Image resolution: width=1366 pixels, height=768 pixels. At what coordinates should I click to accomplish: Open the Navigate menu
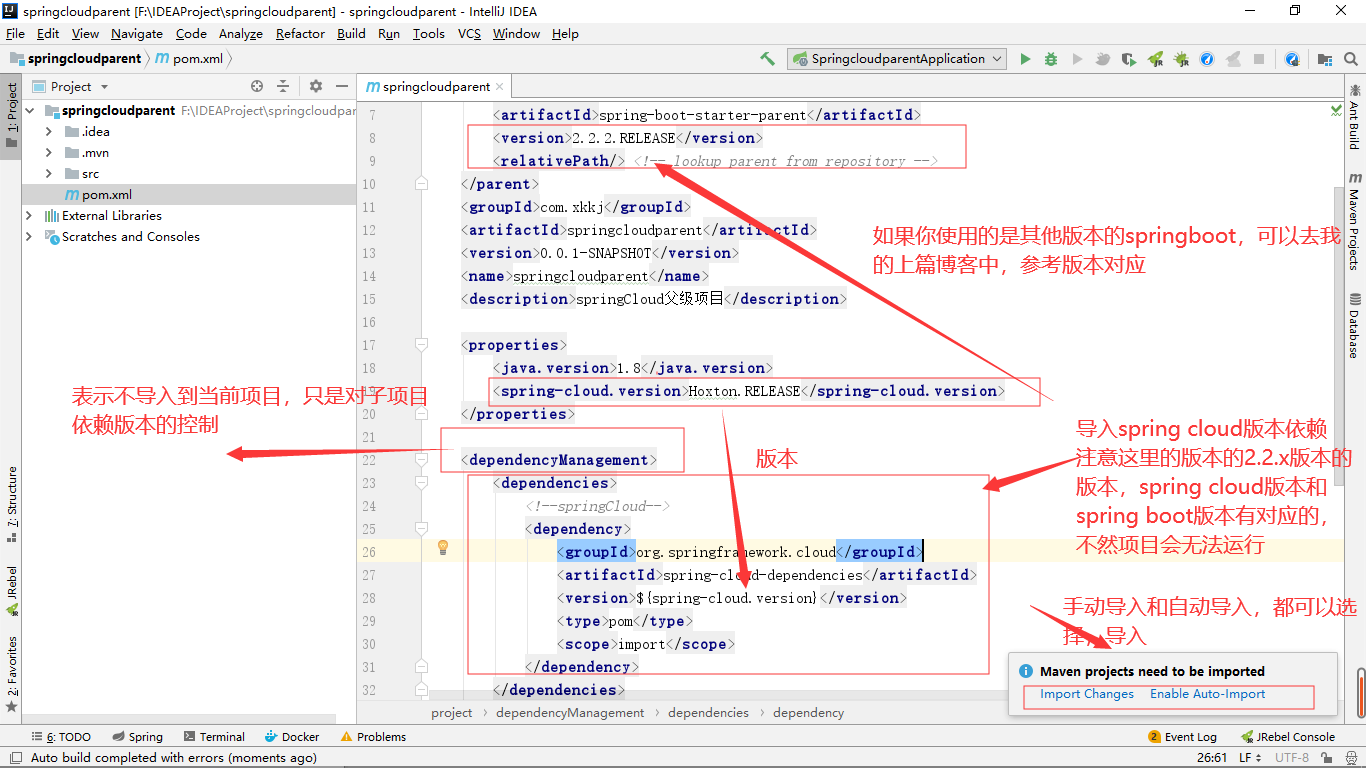[x=137, y=33]
